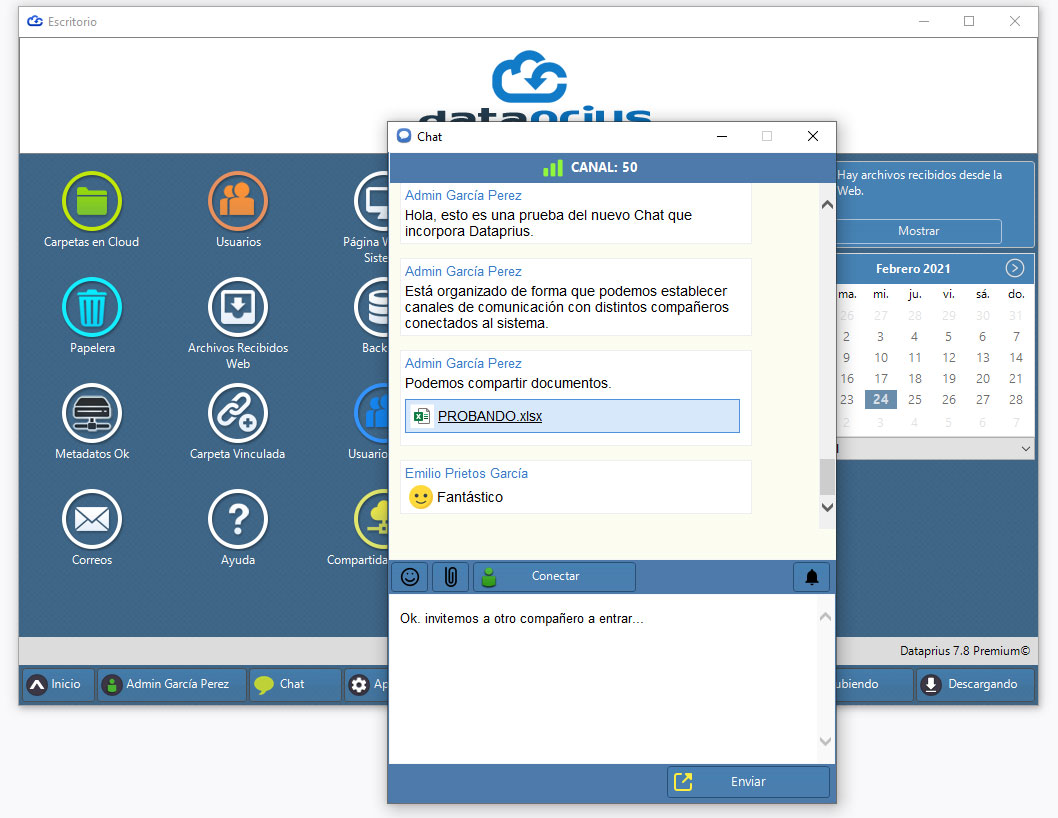
Task: Click the Mostrar received files button
Action: 918,231
